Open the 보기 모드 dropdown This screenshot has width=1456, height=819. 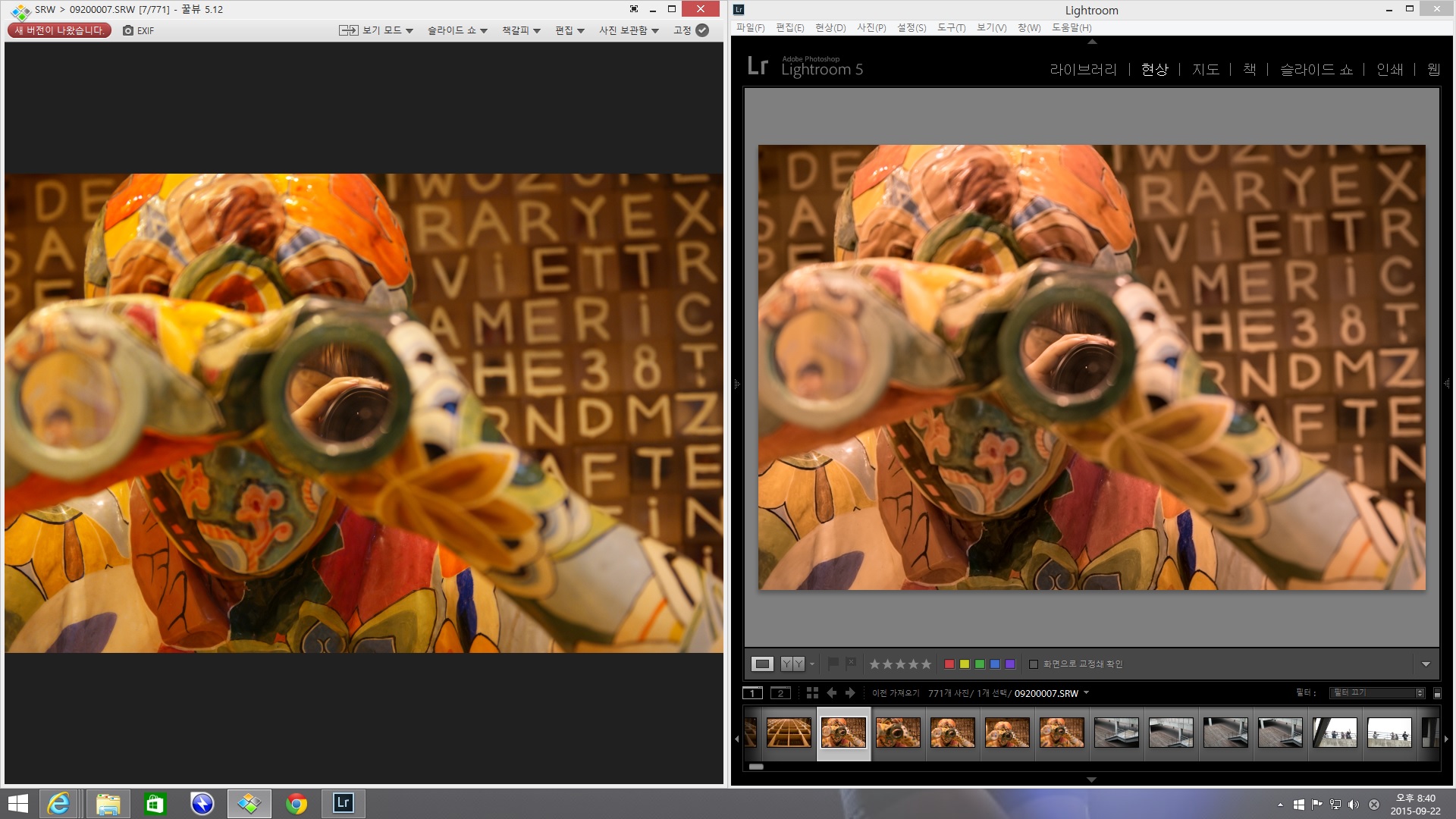pyautogui.click(x=387, y=30)
